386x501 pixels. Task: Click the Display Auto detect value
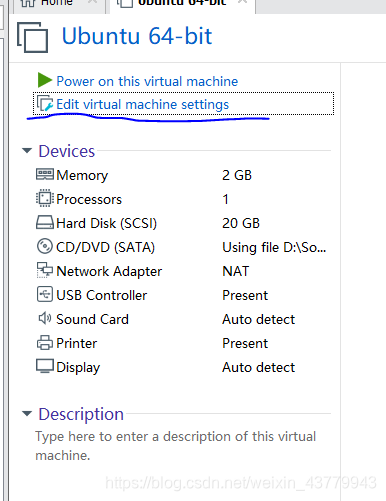[259, 367]
